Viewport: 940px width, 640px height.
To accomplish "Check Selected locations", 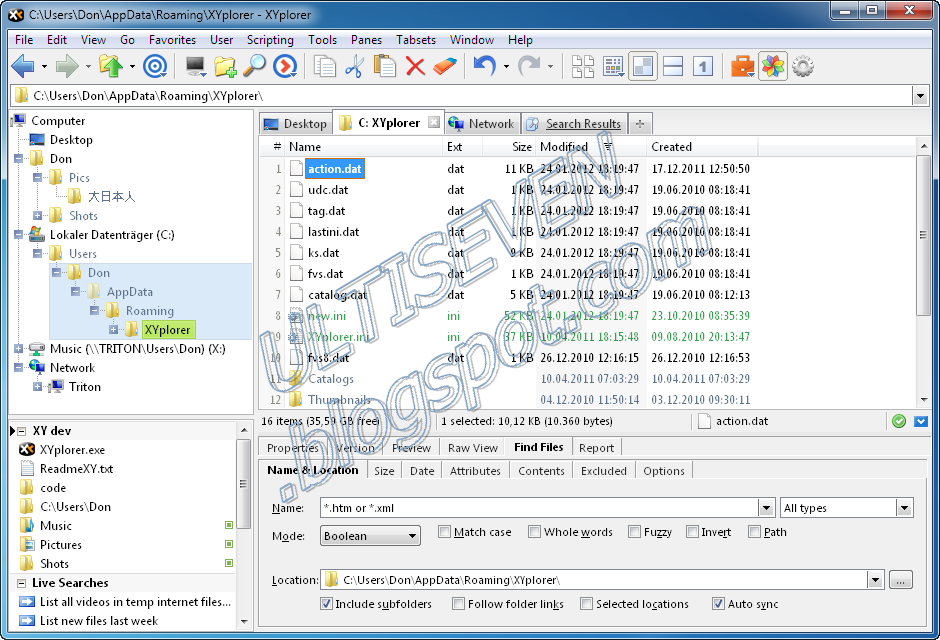I will coord(586,603).
